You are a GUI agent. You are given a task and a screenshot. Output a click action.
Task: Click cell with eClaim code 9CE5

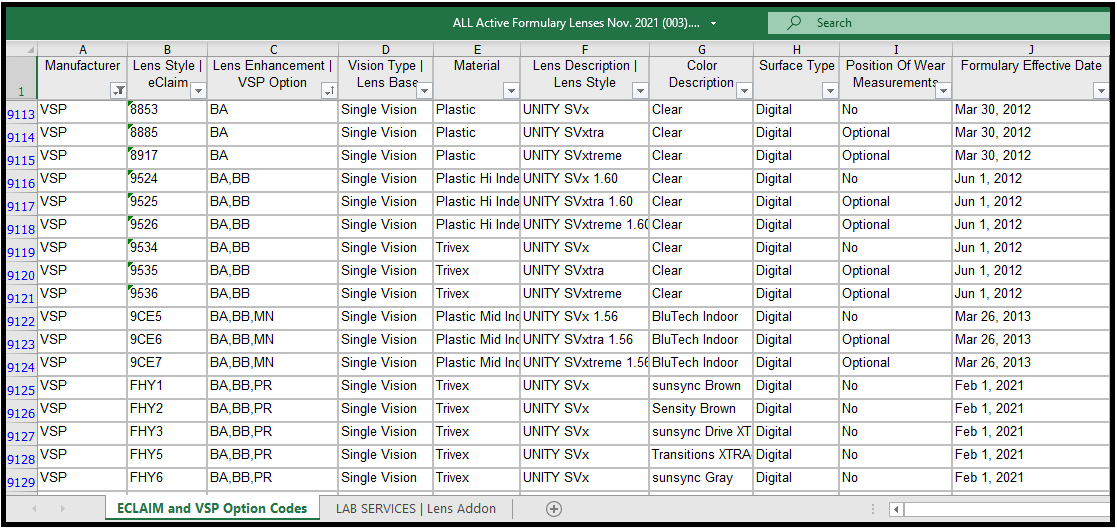tap(168, 317)
